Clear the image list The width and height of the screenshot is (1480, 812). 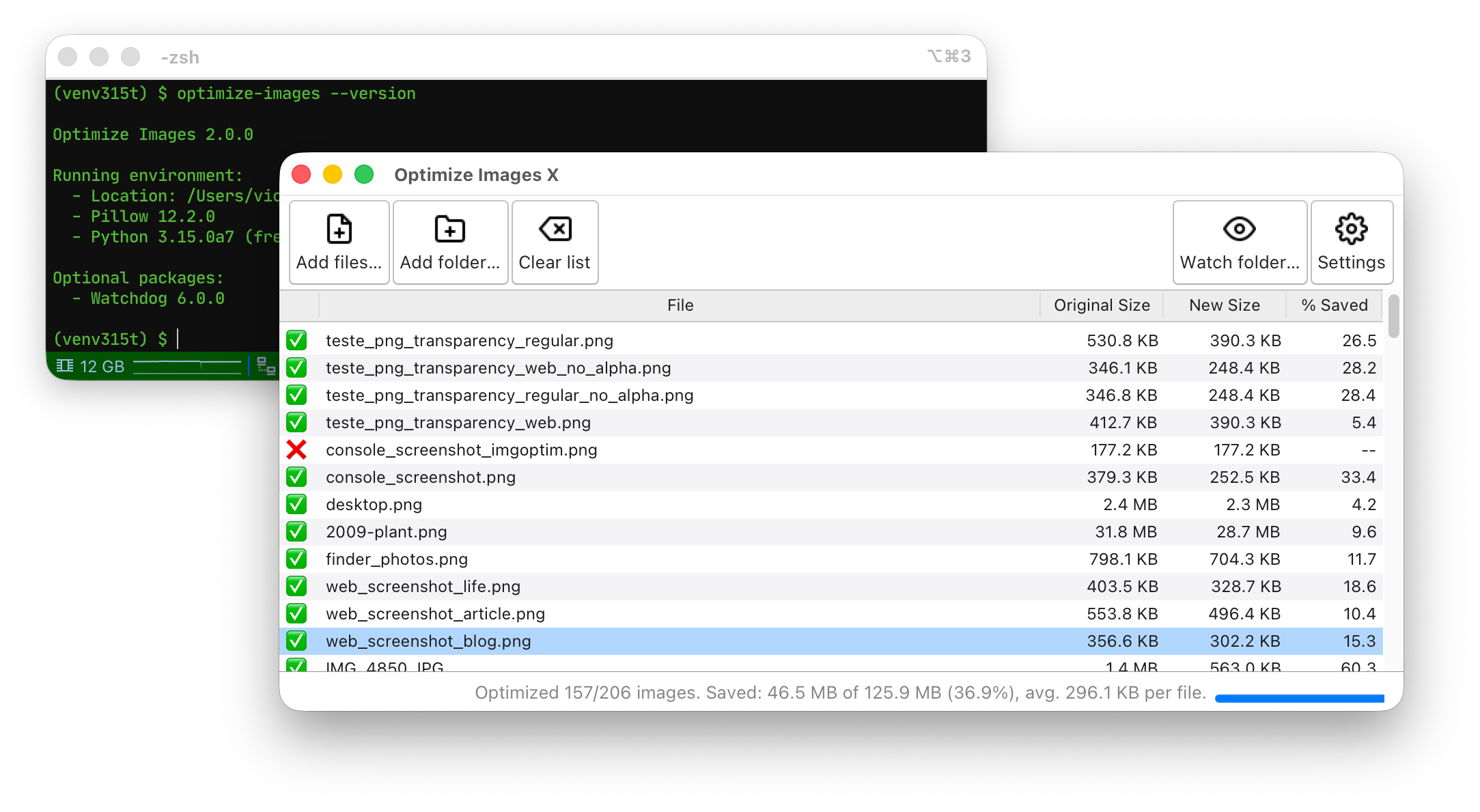(x=555, y=242)
